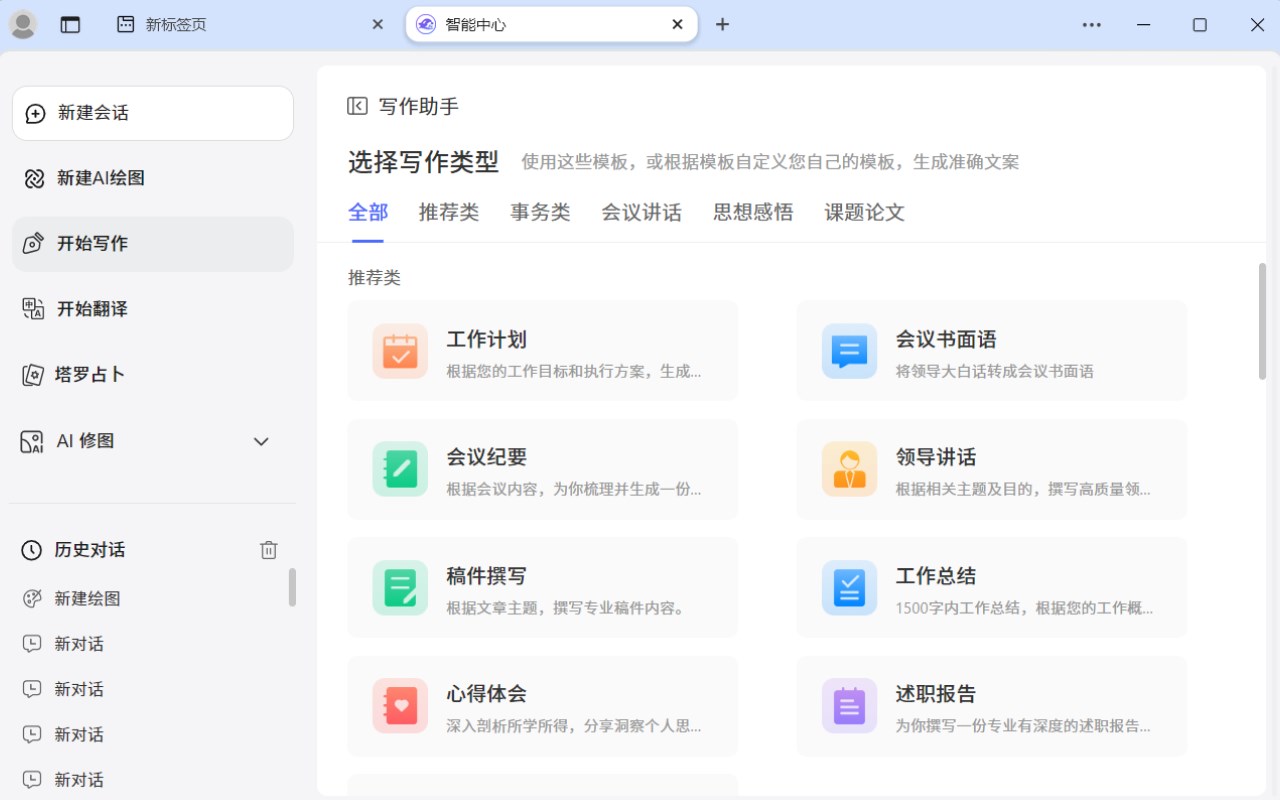Click the 历史对话 clock icon

32,550
